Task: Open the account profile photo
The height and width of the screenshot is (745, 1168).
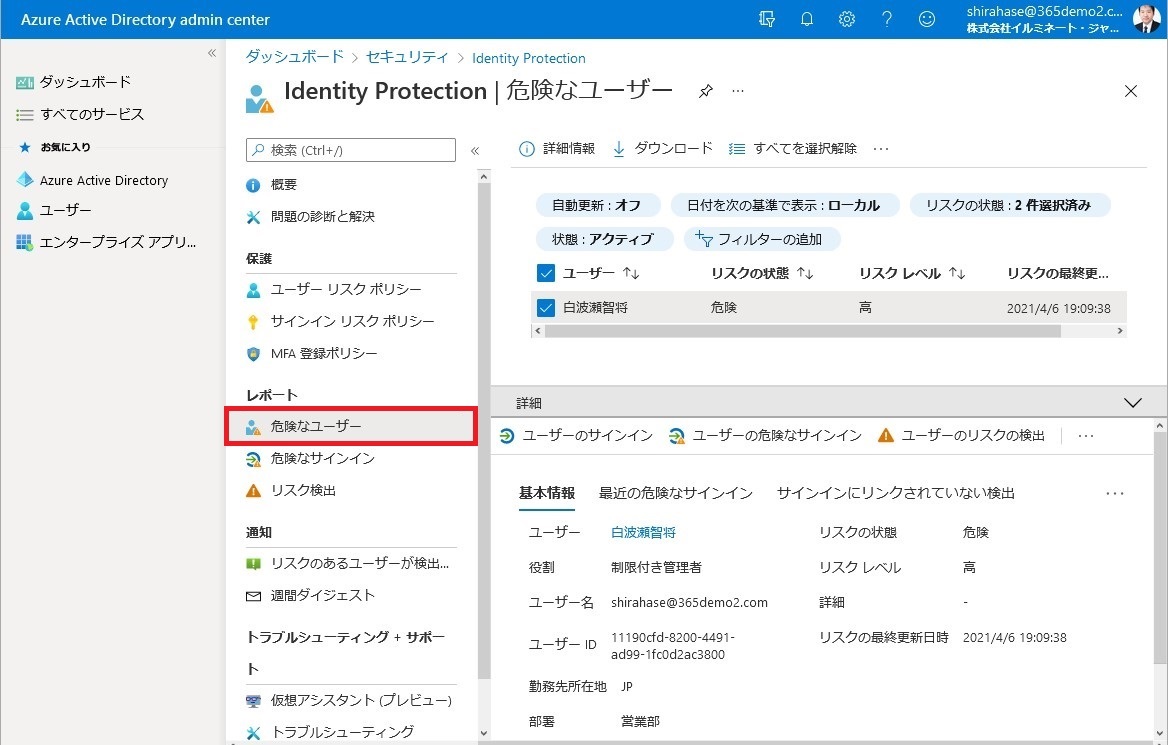Action: (x=1146, y=19)
